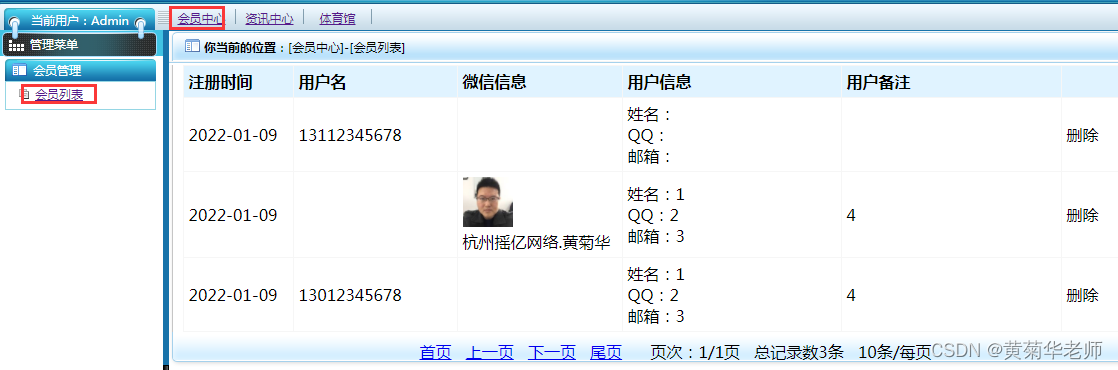The image size is (1118, 370).
Task: Click the book icon beside 会员管理
Action: point(20,71)
